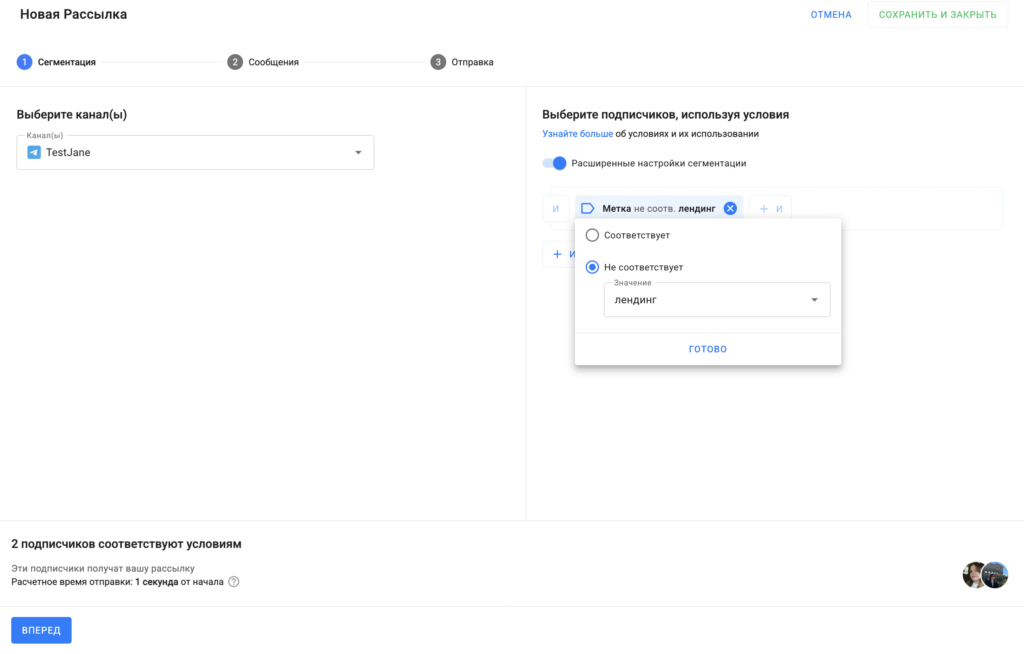The image size is (1024, 654).
Task: Click the tag icon in the Метка chip
Action: (588, 208)
